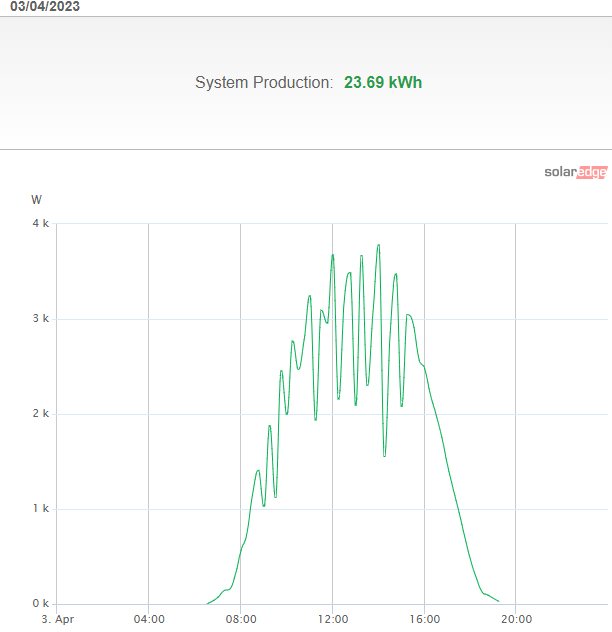Click the '3. Apr' x-axis label
Screen dimensions: 612x632
pos(58,619)
